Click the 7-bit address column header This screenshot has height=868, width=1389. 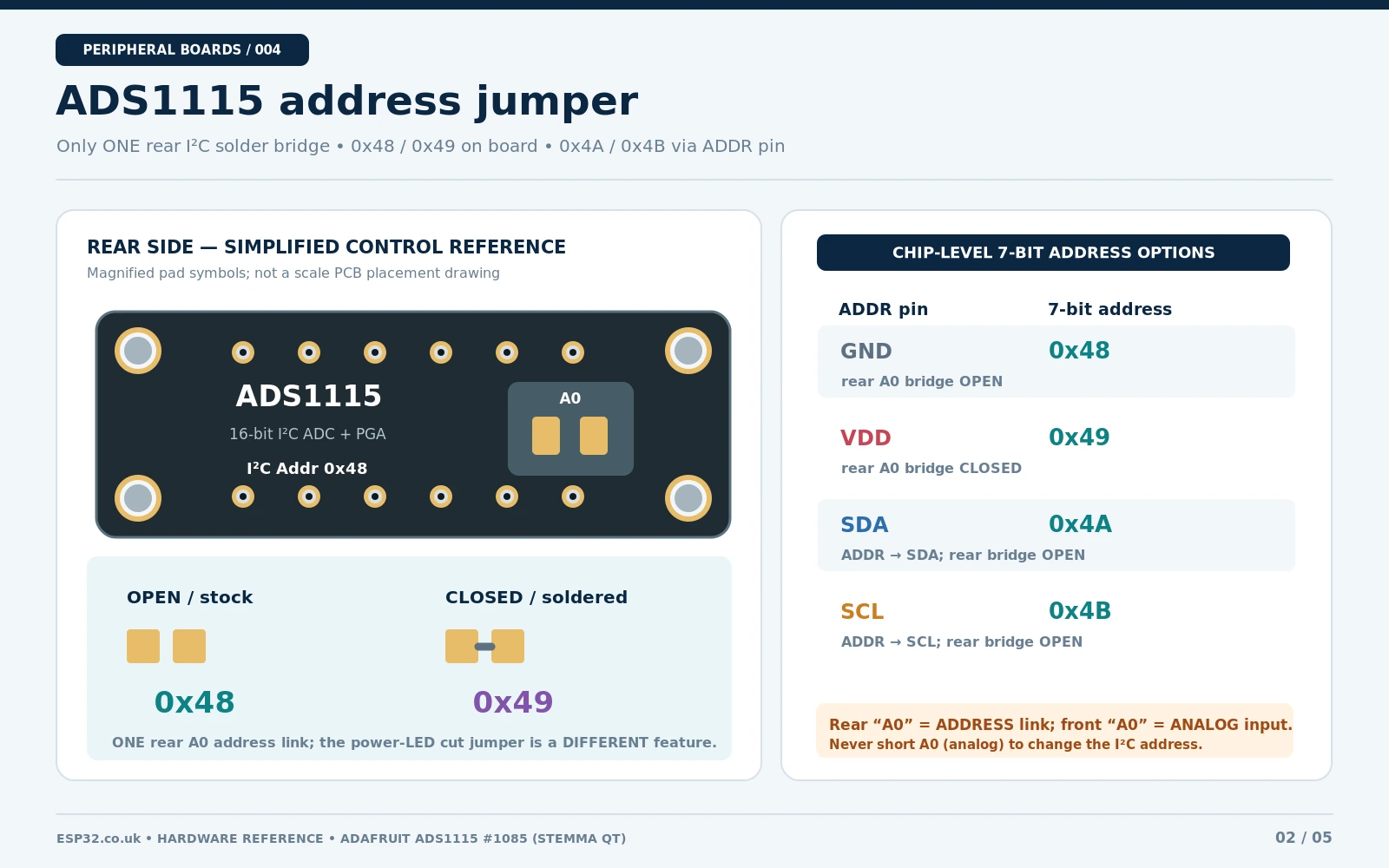1109,309
